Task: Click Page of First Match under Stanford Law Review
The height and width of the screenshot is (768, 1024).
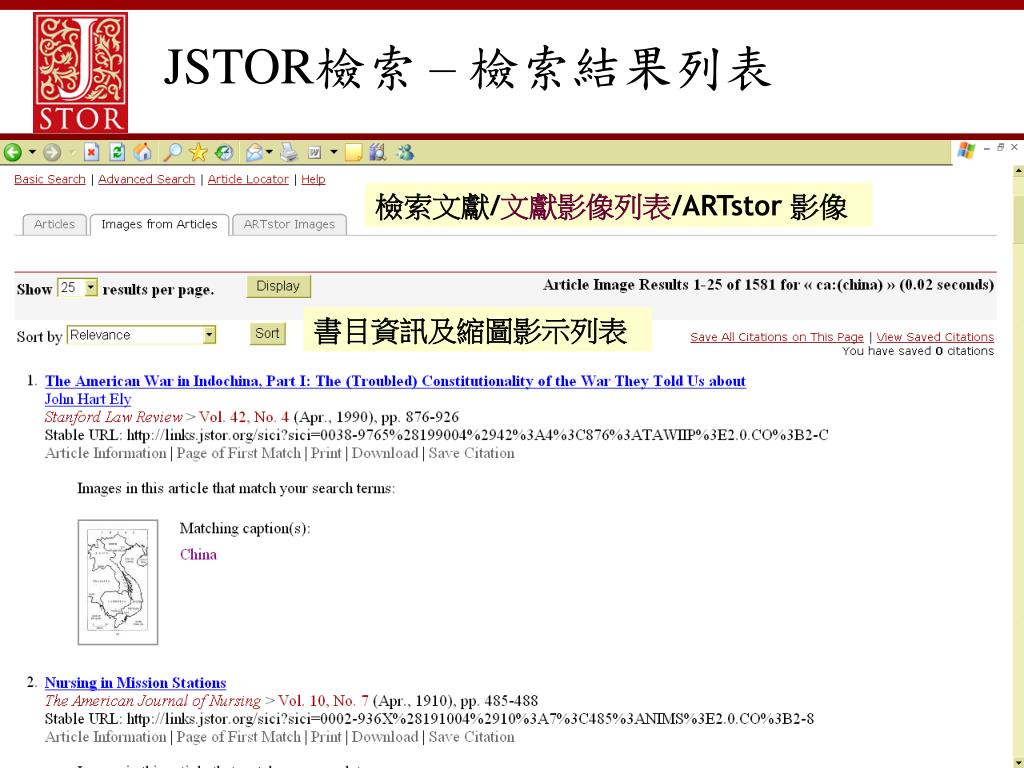Action: [x=239, y=453]
